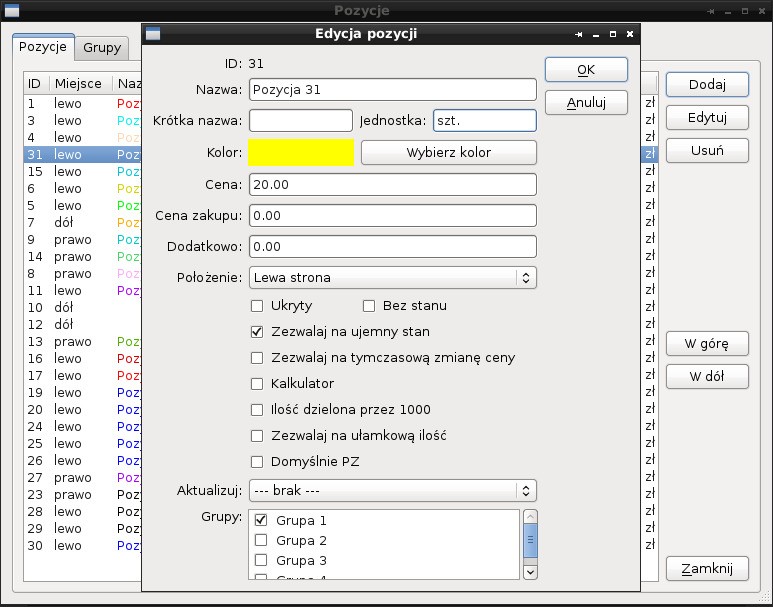Close the Edycja pozycji dialog with the X icon
The image size is (773, 607).
[630, 34]
